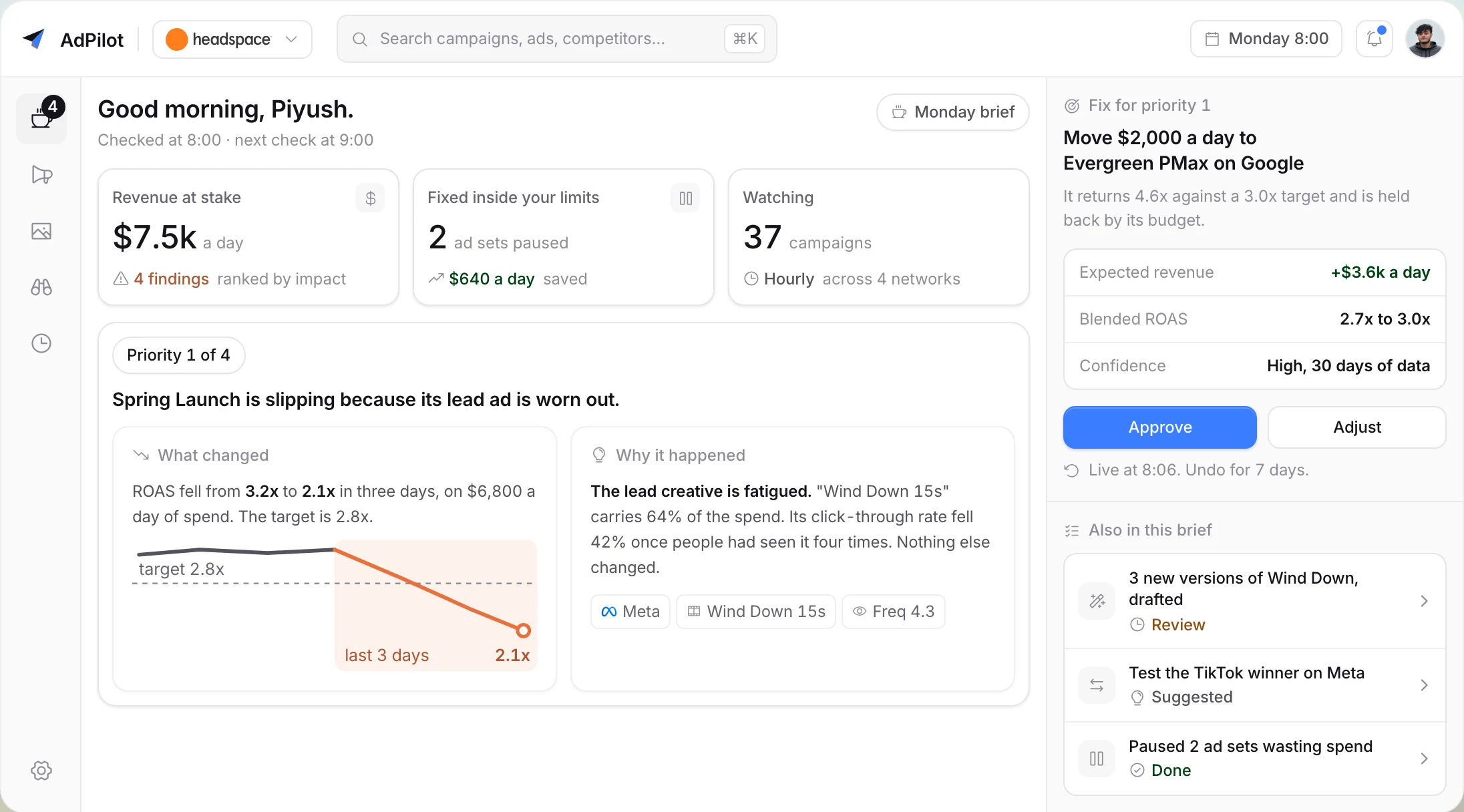The image size is (1464, 812).
Task: Click the "High, 30 days of data" confidence value
Action: pyautogui.click(x=1348, y=366)
